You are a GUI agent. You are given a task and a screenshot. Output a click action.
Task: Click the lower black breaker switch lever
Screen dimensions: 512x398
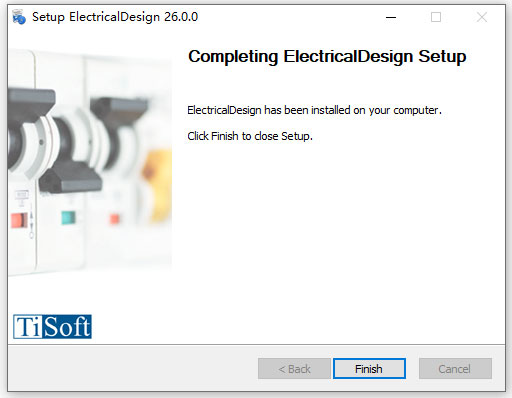pyautogui.click(x=70, y=177)
